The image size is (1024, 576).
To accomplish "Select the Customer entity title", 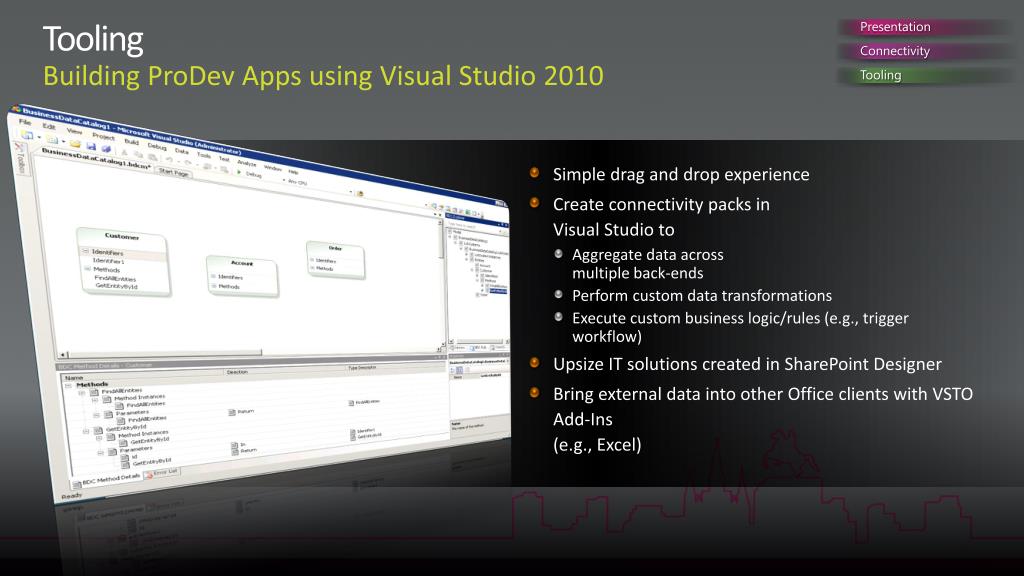I will (x=122, y=236).
